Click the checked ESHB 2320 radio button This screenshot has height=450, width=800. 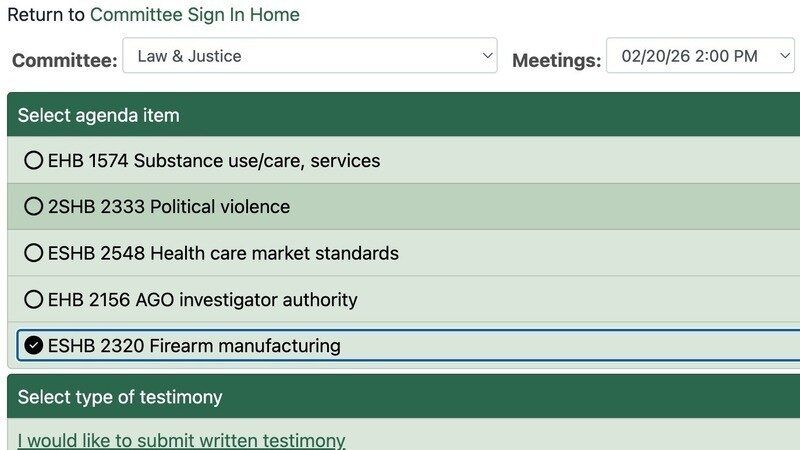pyautogui.click(x=34, y=346)
